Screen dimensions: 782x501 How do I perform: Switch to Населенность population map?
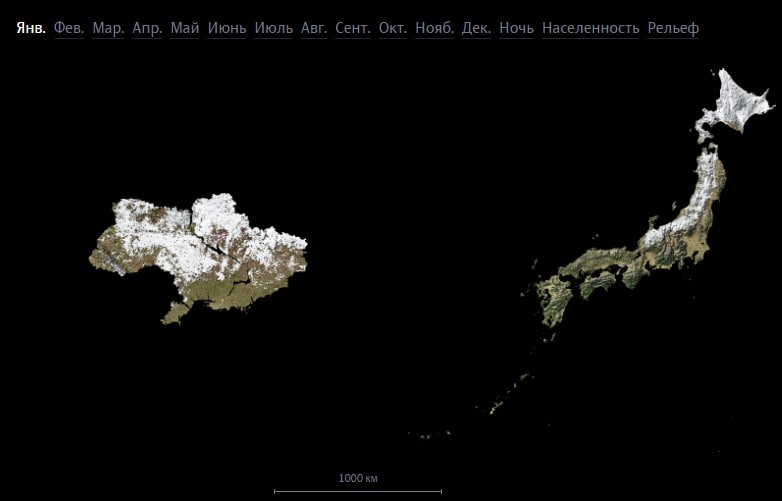point(590,28)
